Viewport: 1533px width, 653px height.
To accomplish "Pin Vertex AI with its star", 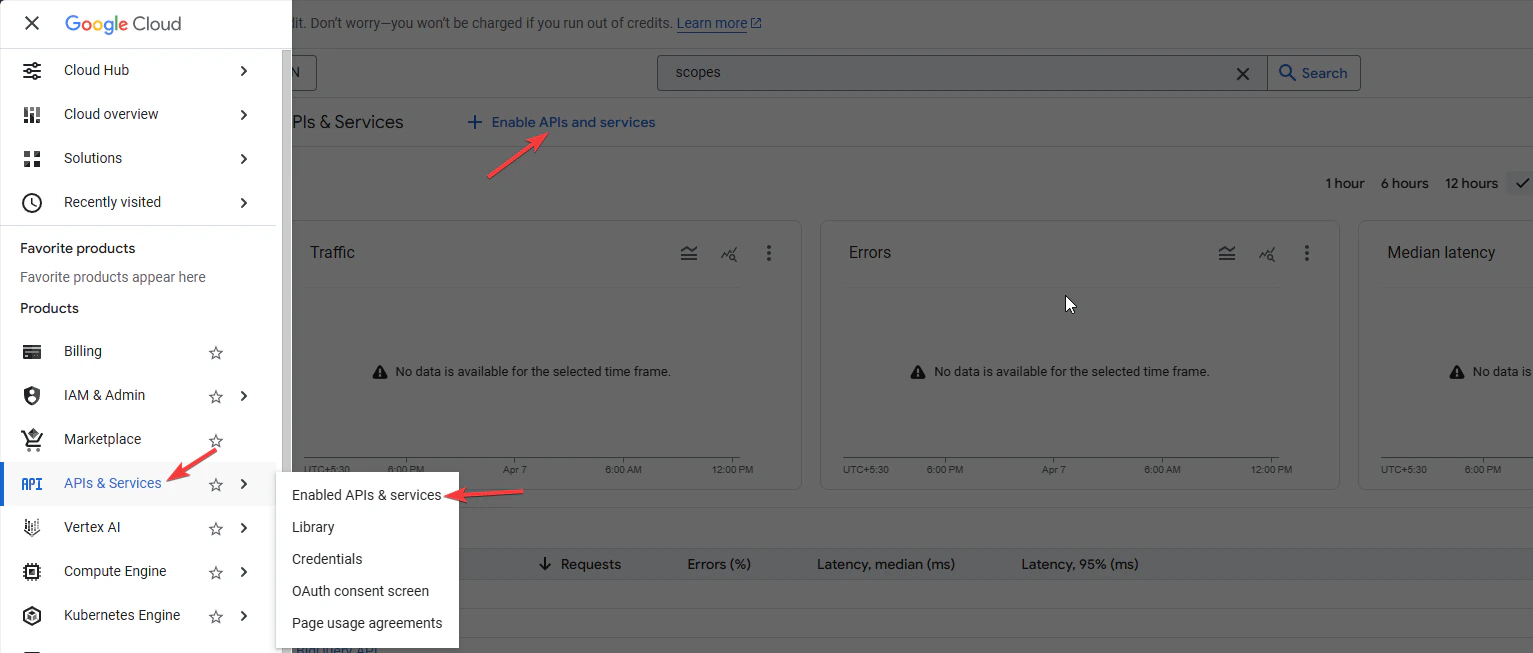I will [216, 528].
